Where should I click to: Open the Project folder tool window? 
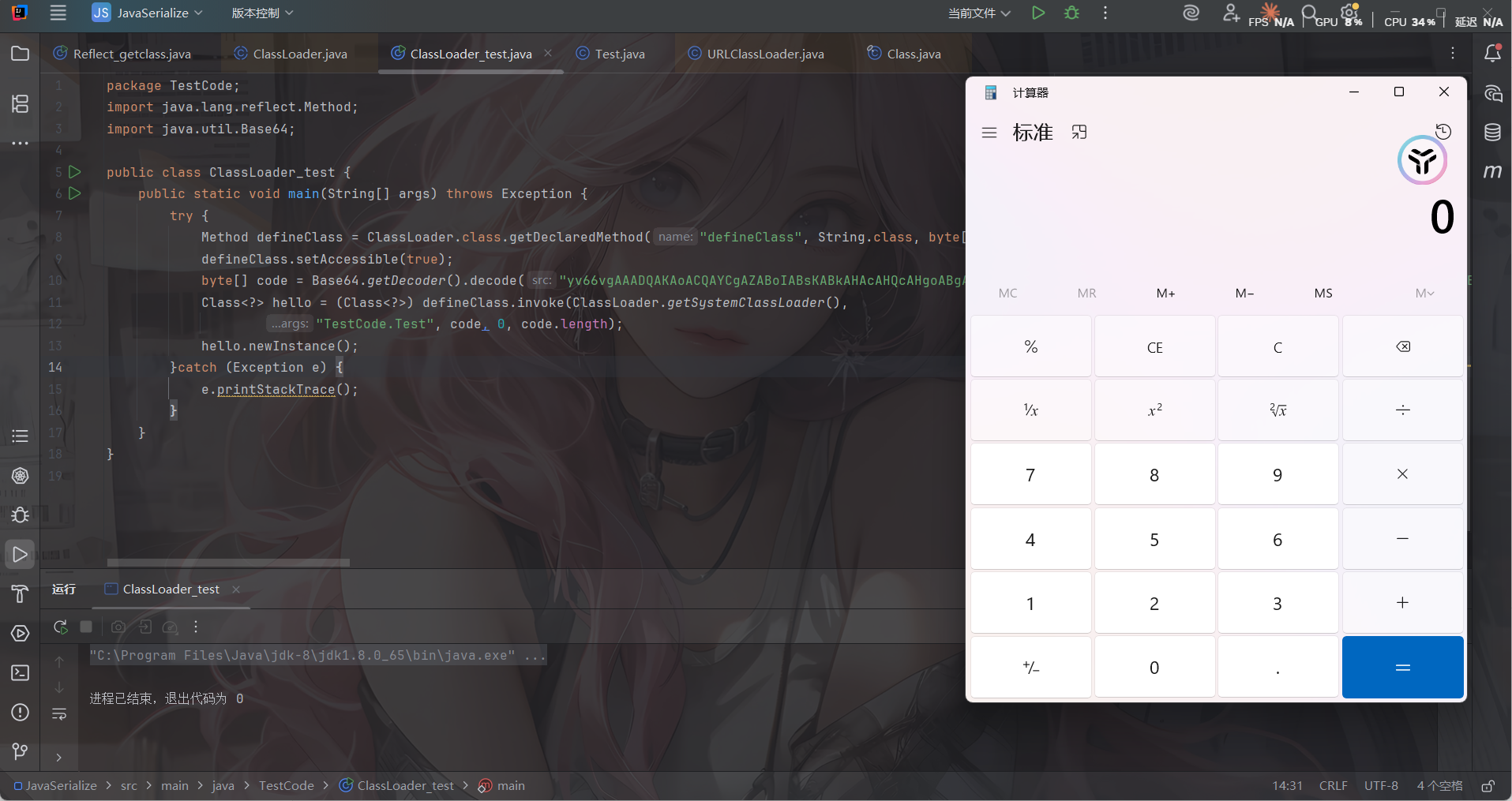coord(20,54)
